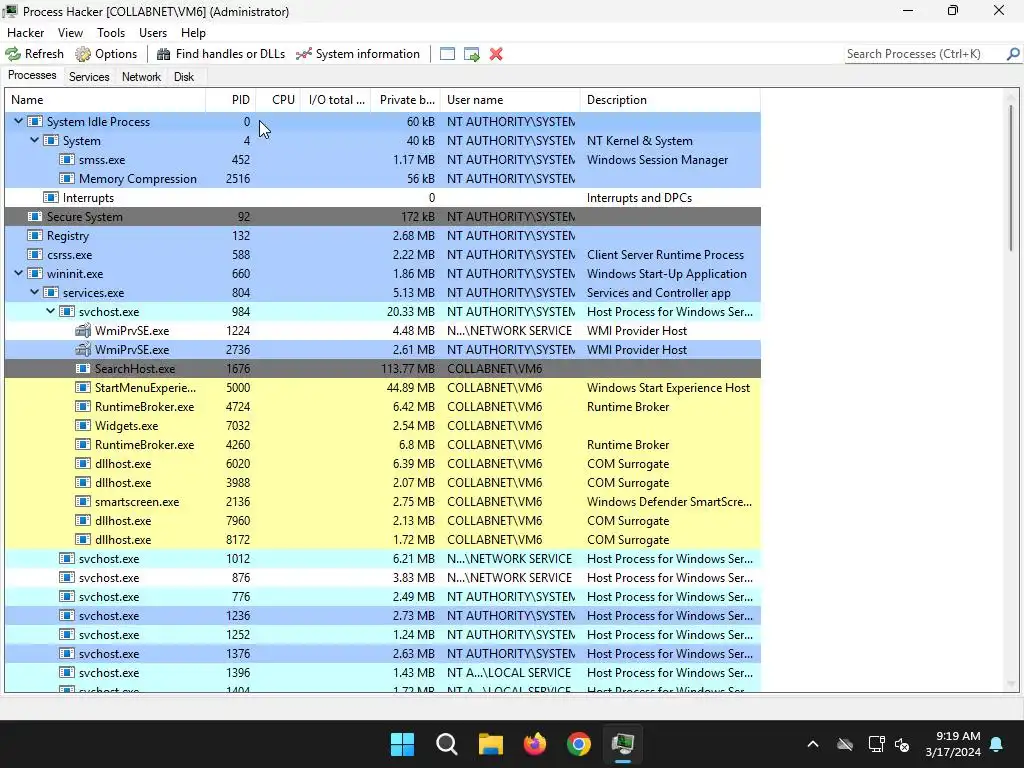Viewport: 1024px width, 768px height.
Task: Launch Firefox from the taskbar
Action: point(535,744)
